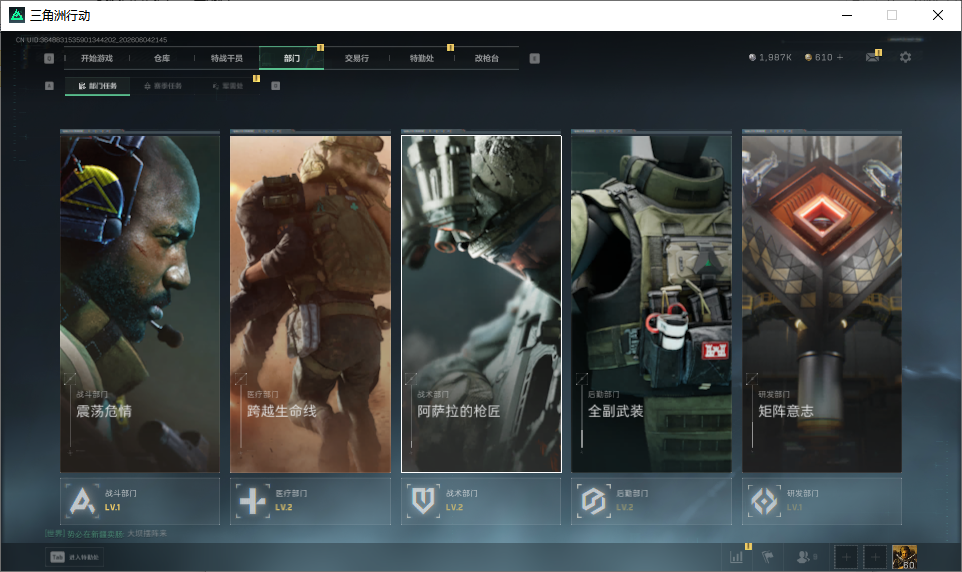Click the Tab 进入特勤处 button
Image resolution: width=962 pixels, height=572 pixels.
(75, 557)
